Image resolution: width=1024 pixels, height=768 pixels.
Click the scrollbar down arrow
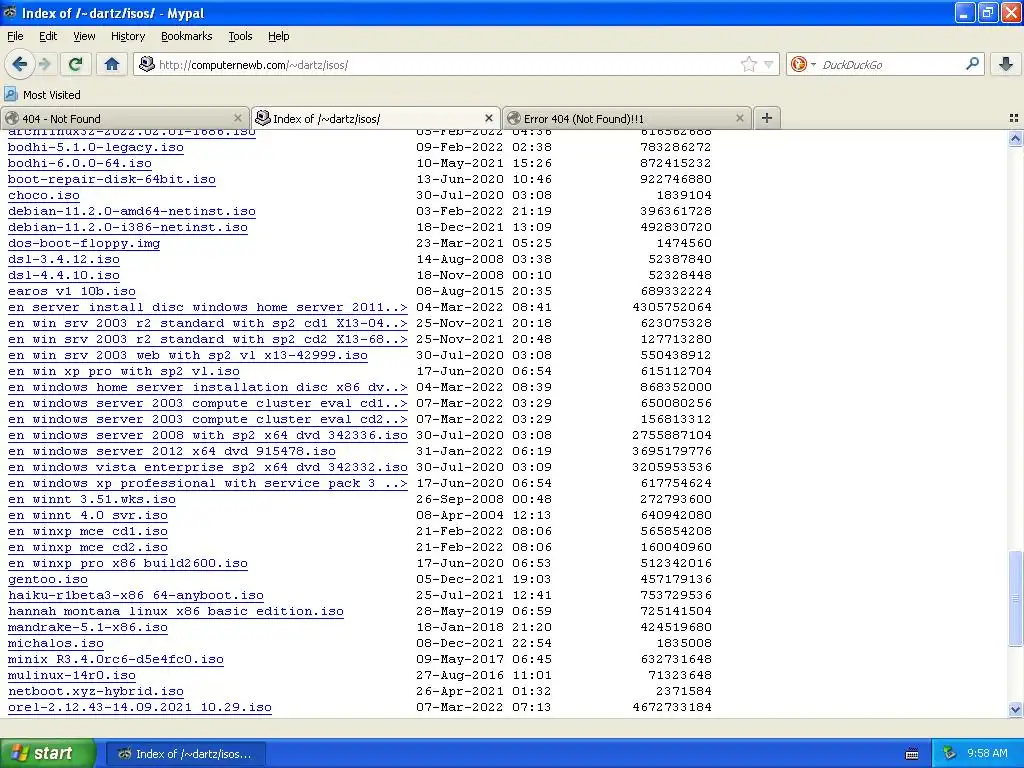tap(1015, 709)
